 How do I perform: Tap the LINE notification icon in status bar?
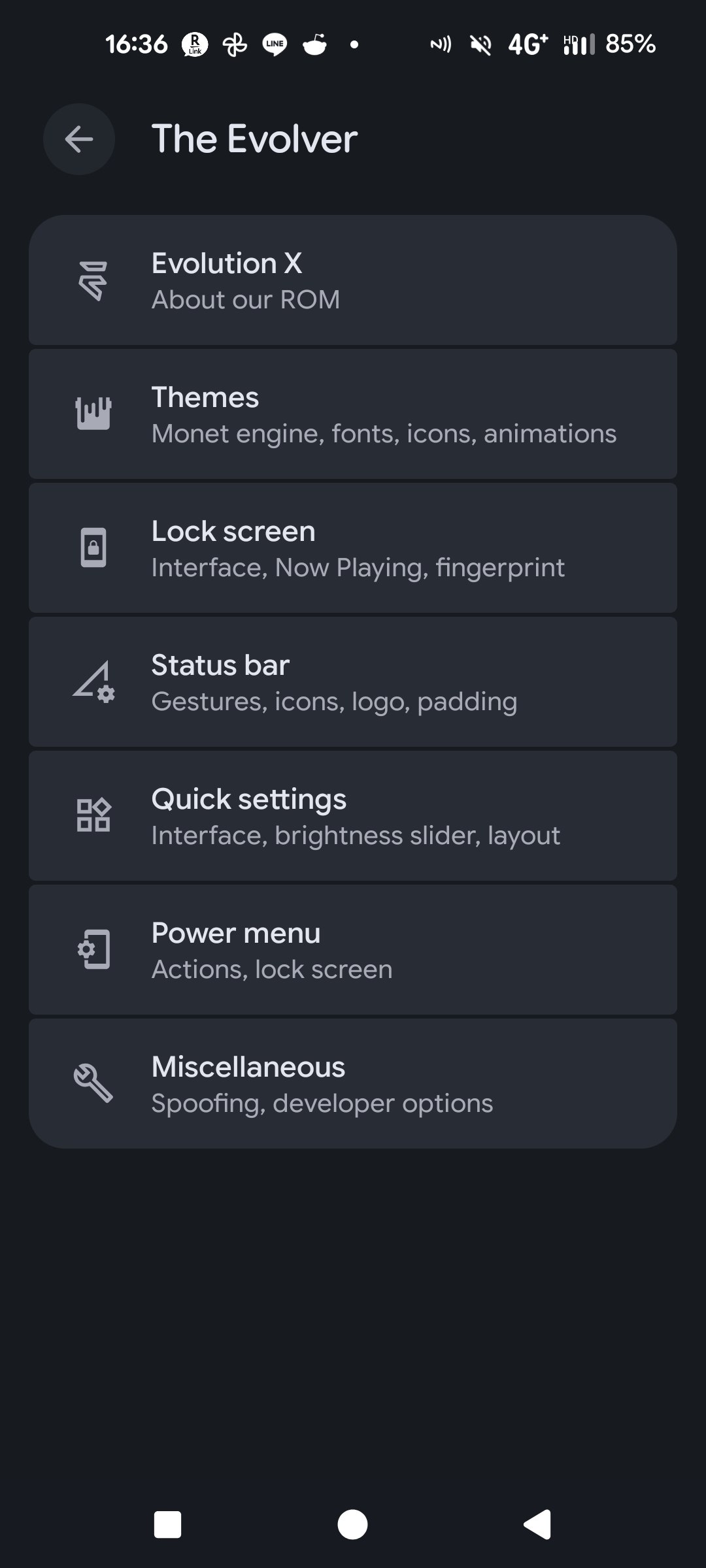[275, 44]
